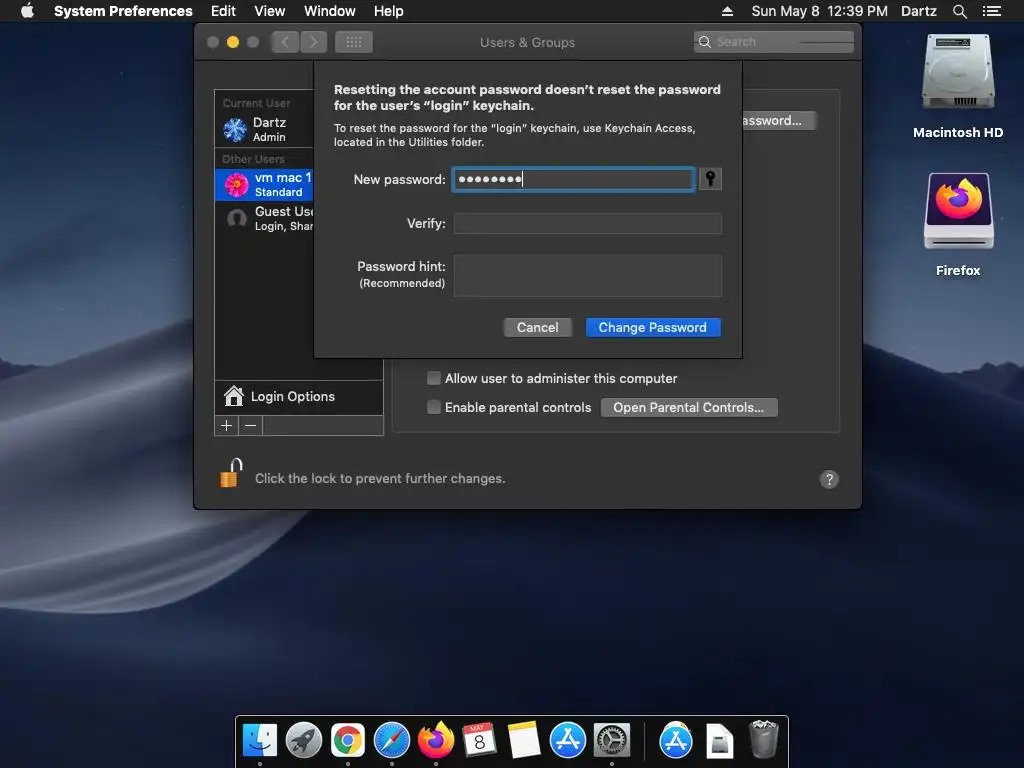Click the Cancel button
The image size is (1024, 768).
tap(537, 327)
